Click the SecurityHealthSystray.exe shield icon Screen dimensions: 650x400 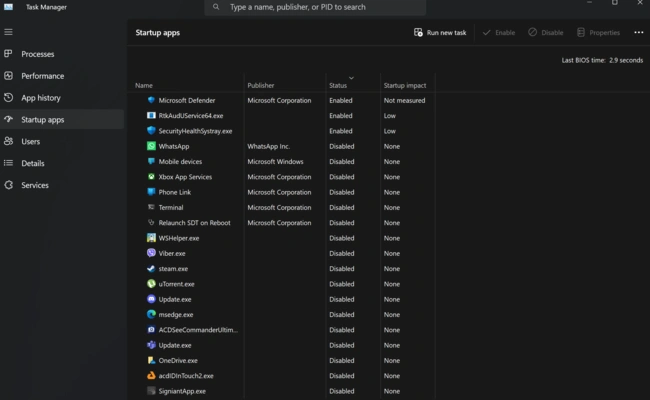[151, 131]
